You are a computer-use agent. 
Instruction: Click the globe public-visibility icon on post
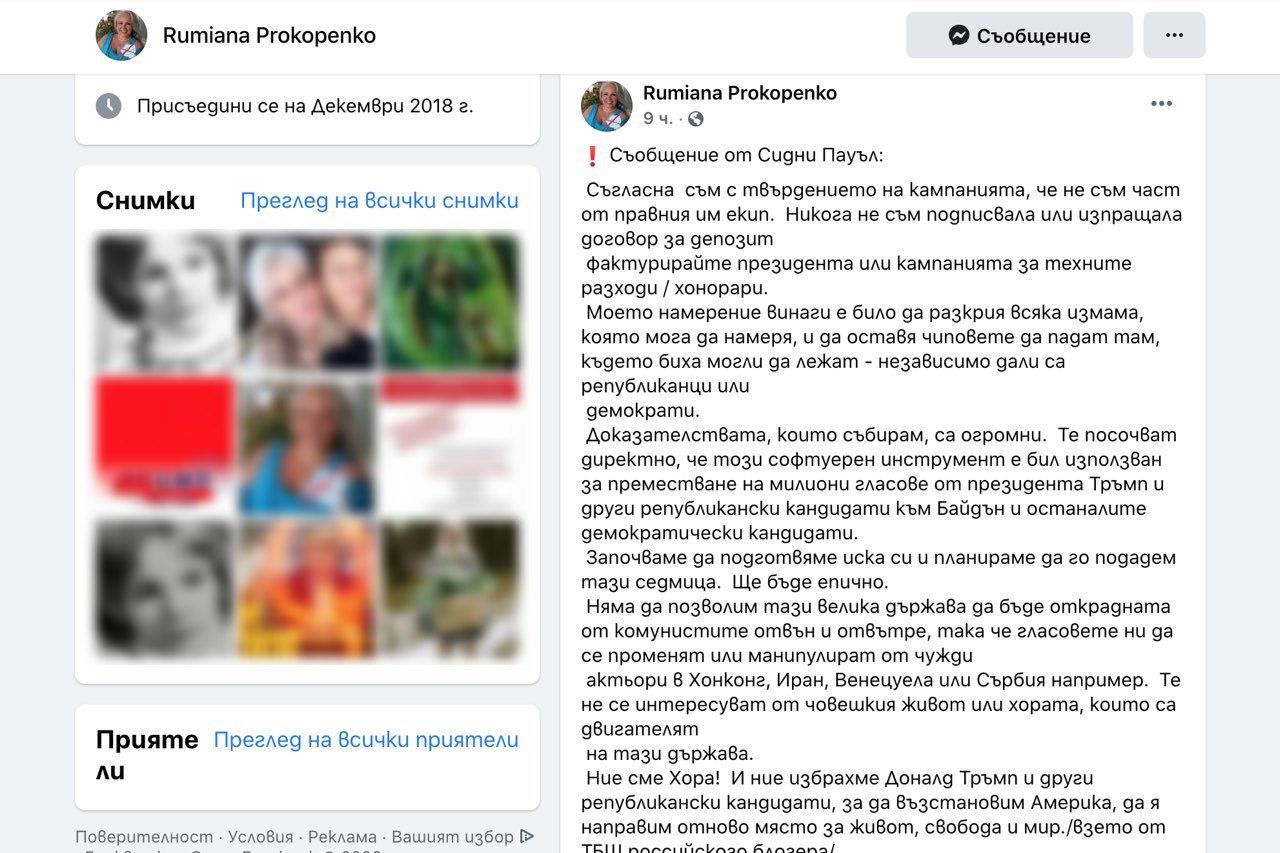click(x=696, y=119)
